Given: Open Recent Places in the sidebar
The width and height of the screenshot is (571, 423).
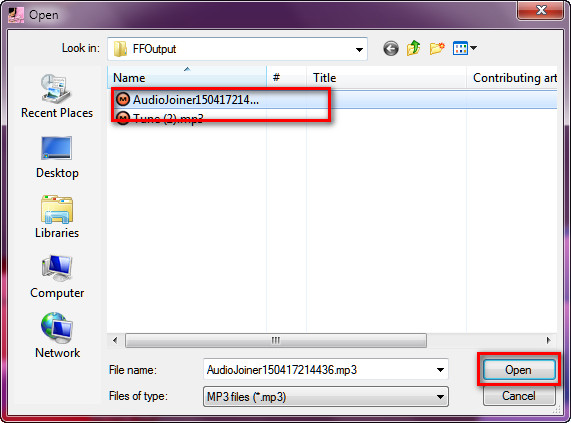Looking at the screenshot, I should point(57,96).
